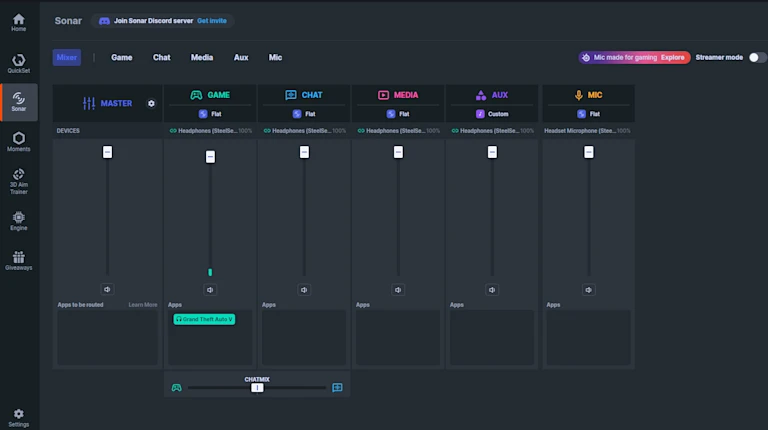Open the Engine section

click(x=19, y=221)
